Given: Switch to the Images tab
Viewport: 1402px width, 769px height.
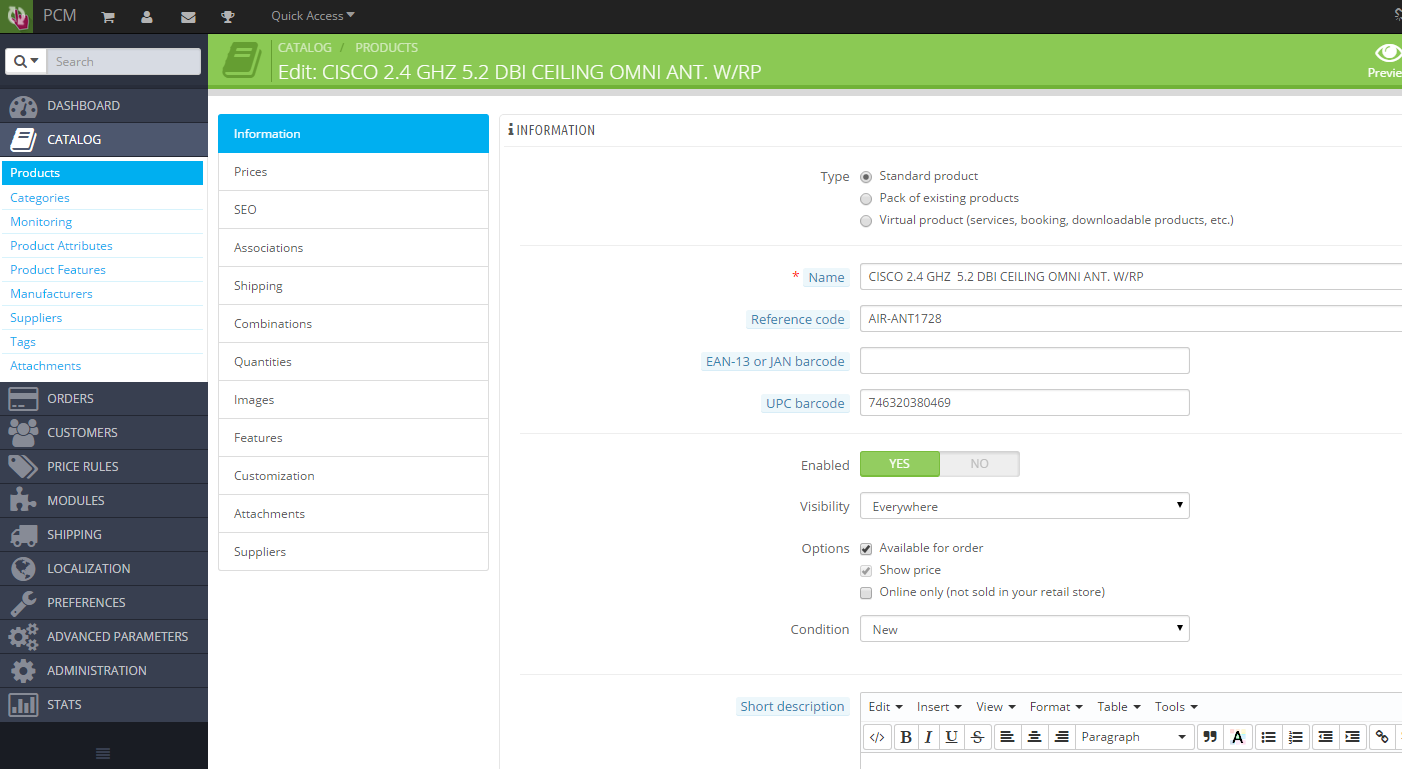Looking at the screenshot, I should [x=353, y=400].
